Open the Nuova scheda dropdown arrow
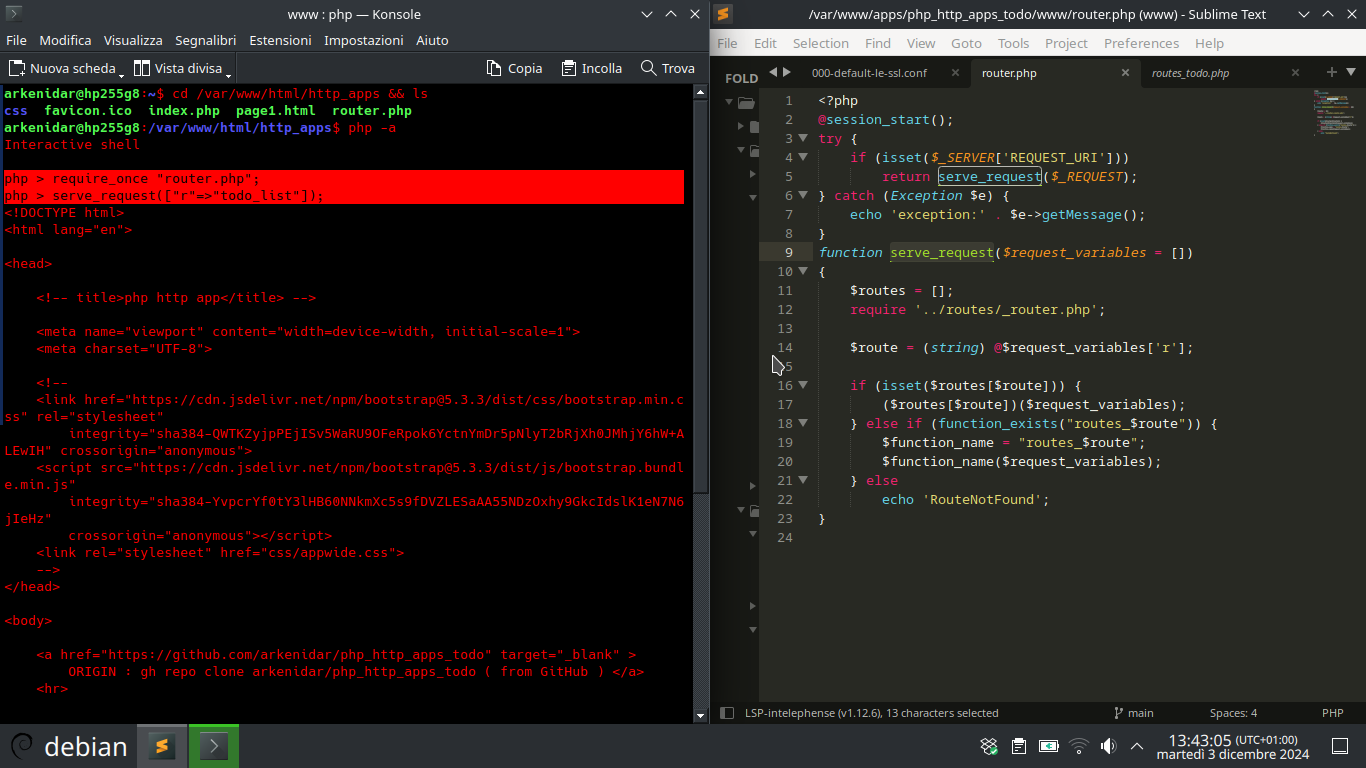1366x768 pixels. pos(122,75)
